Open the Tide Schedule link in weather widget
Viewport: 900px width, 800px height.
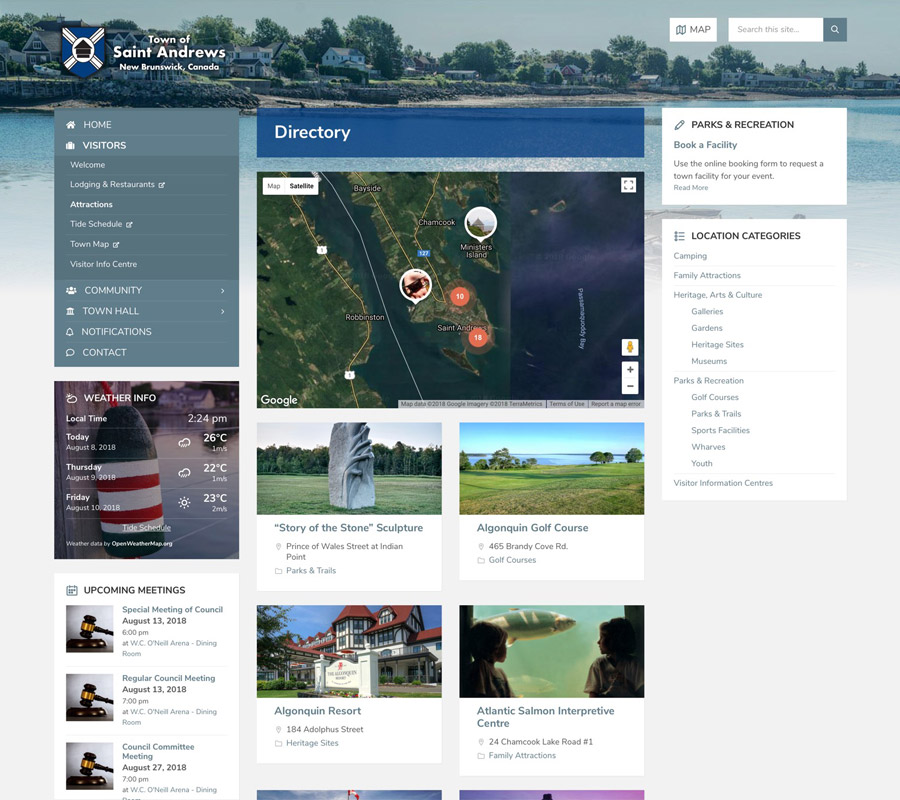click(146, 527)
